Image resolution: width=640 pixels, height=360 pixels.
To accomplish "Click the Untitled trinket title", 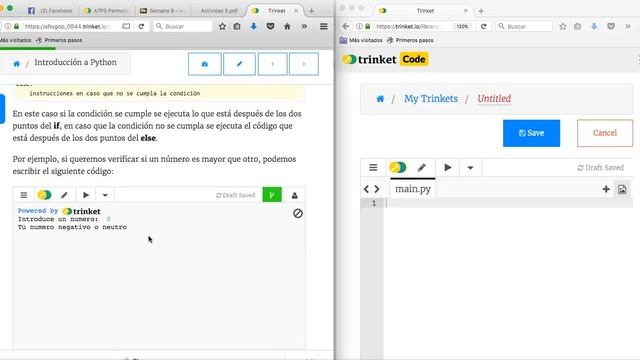I will 494,99.
